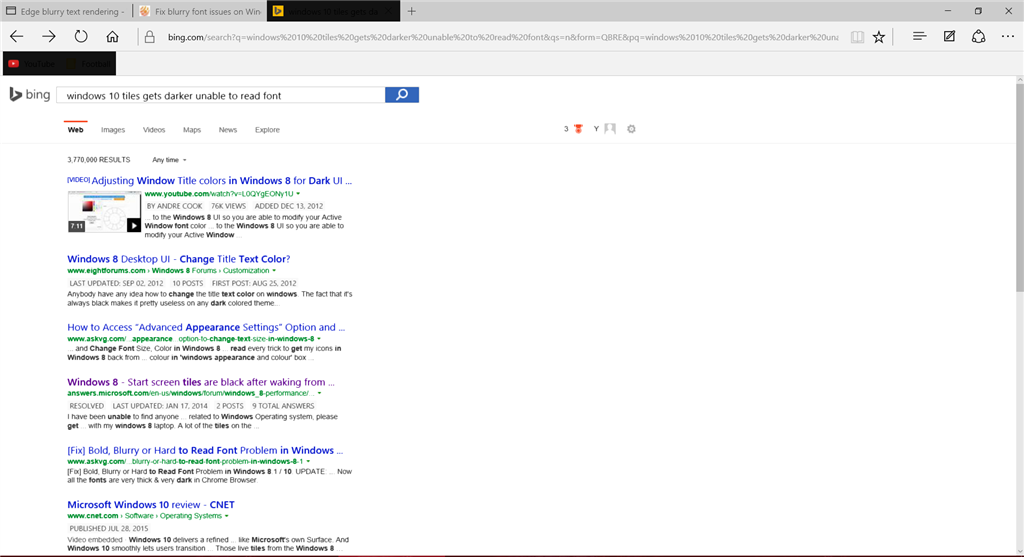Go back with the back arrow
The image size is (1024, 557).
[x=17, y=37]
